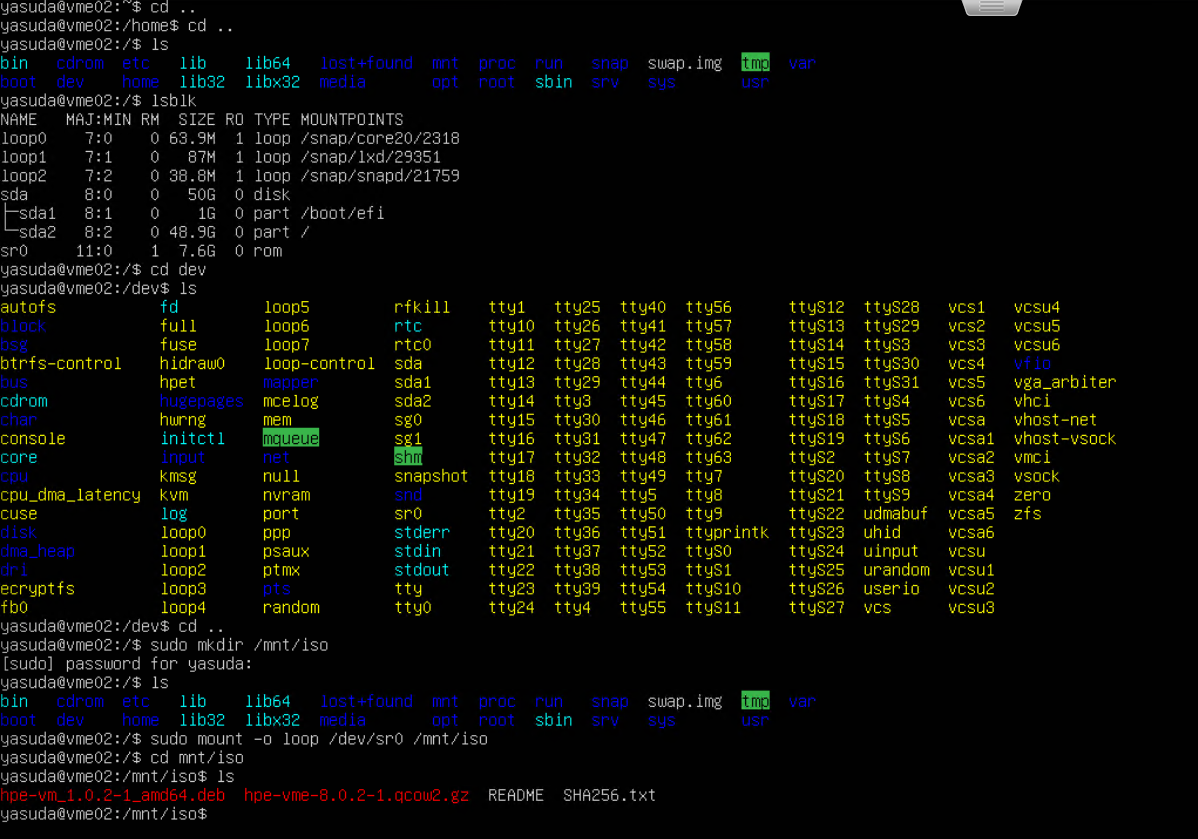
Task: Click the autofs device entry
Action: [28, 307]
